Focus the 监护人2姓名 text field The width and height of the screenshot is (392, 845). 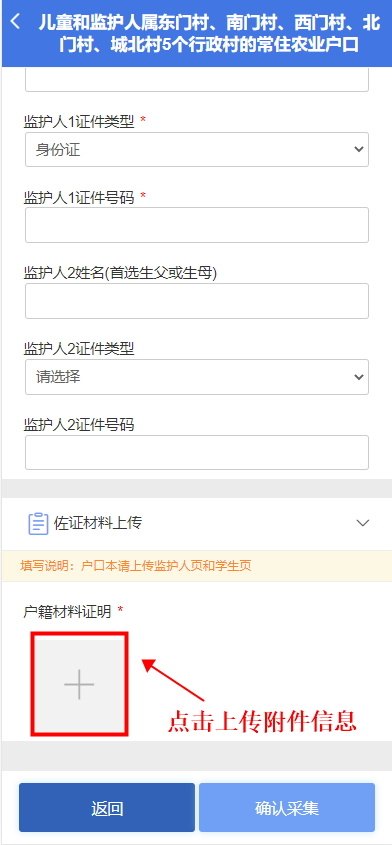coord(197,301)
